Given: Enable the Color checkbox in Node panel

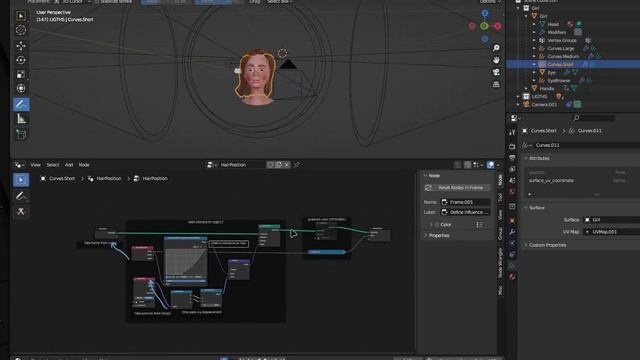Looking at the screenshot, I should 437,225.
